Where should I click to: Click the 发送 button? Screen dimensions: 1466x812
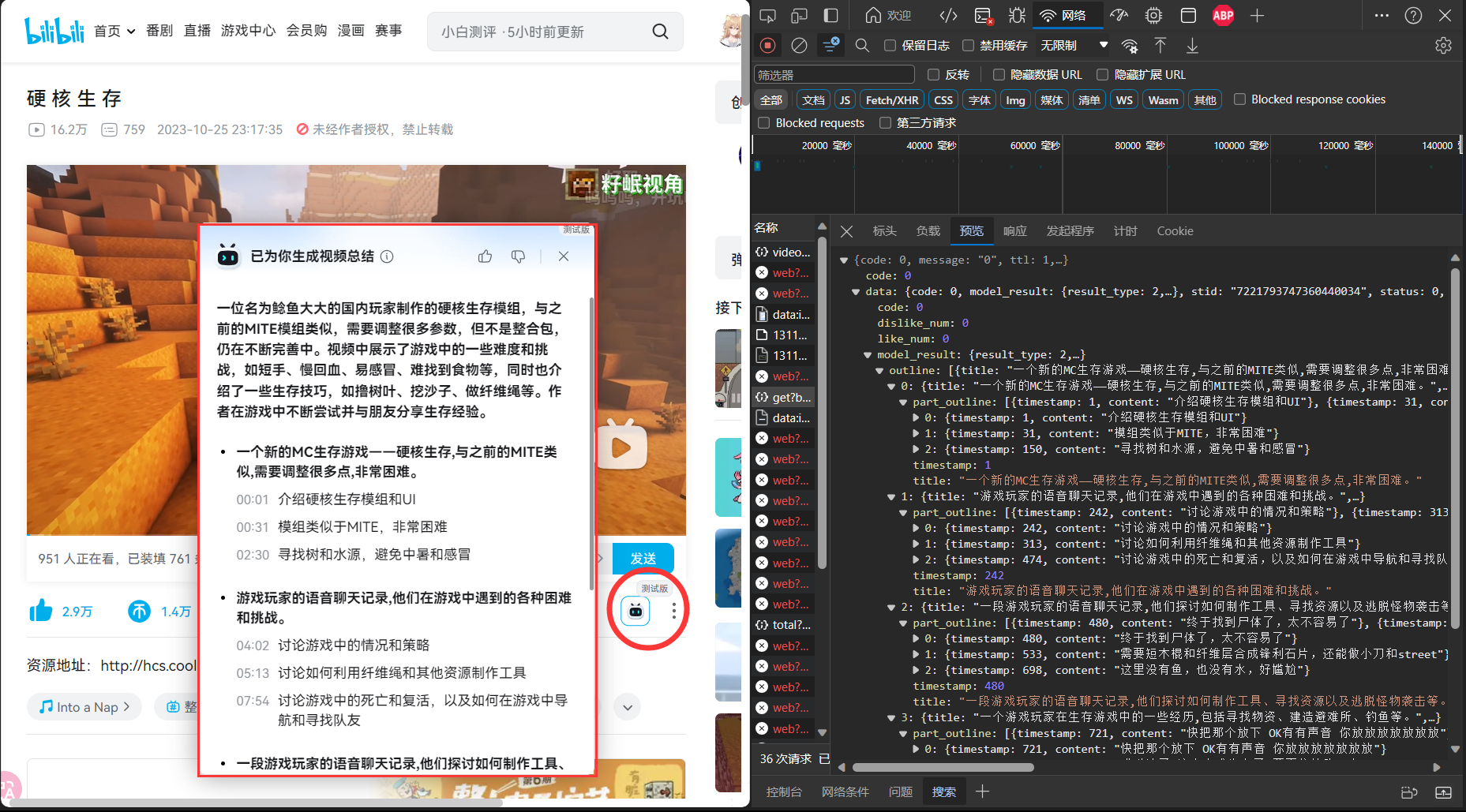643,558
